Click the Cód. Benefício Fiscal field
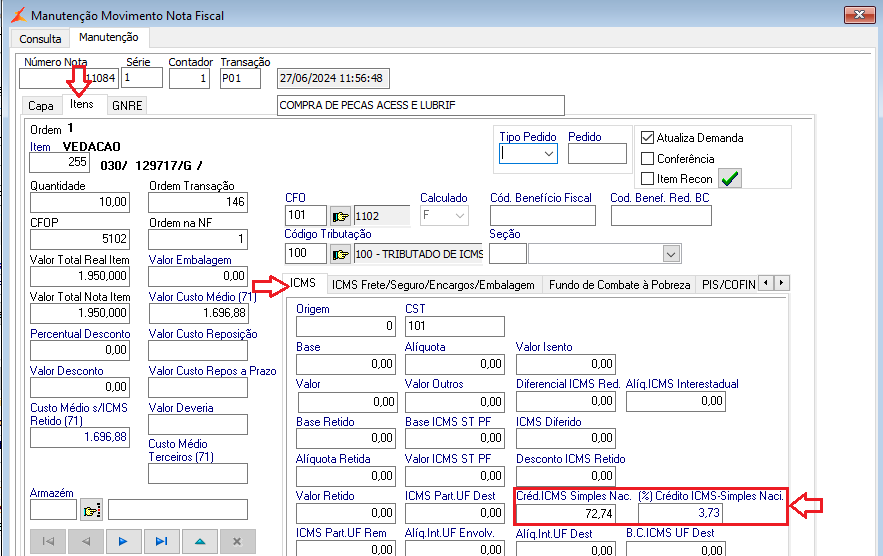The width and height of the screenshot is (883, 556). tap(542, 216)
